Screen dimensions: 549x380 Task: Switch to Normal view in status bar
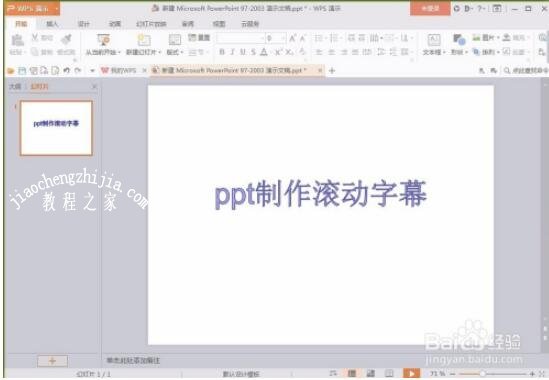pos(352,373)
